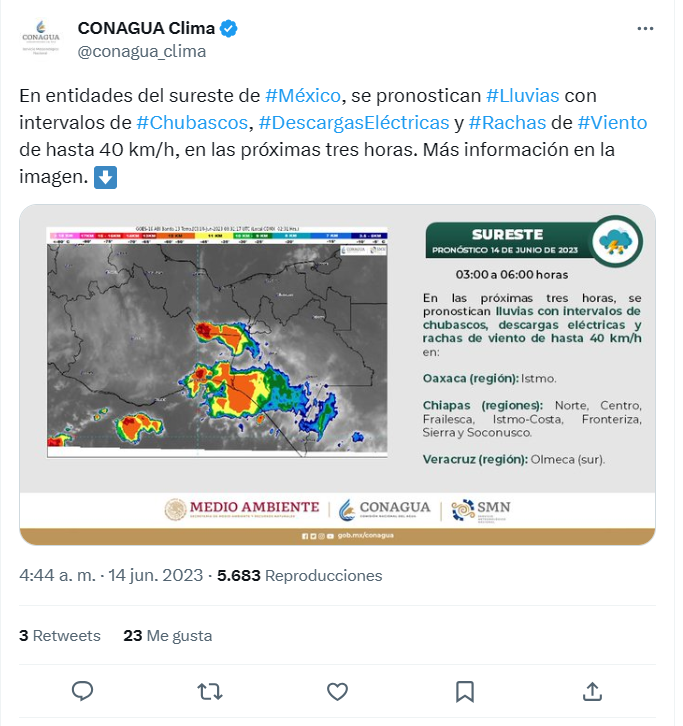View the 3 Retweets list
This screenshot has width=683, height=726.
(x=60, y=636)
